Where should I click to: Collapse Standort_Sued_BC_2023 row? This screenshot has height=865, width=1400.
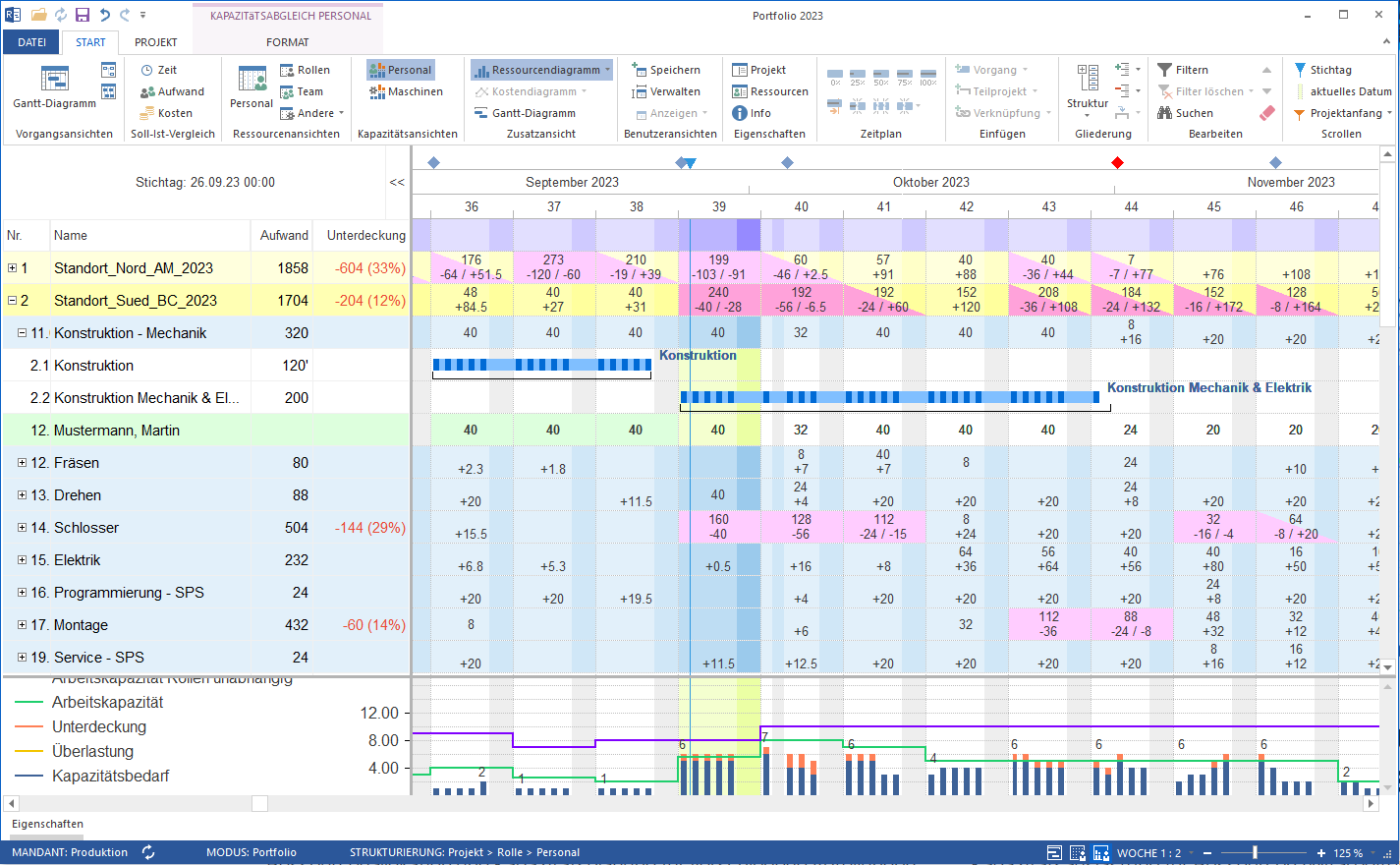(x=12, y=300)
